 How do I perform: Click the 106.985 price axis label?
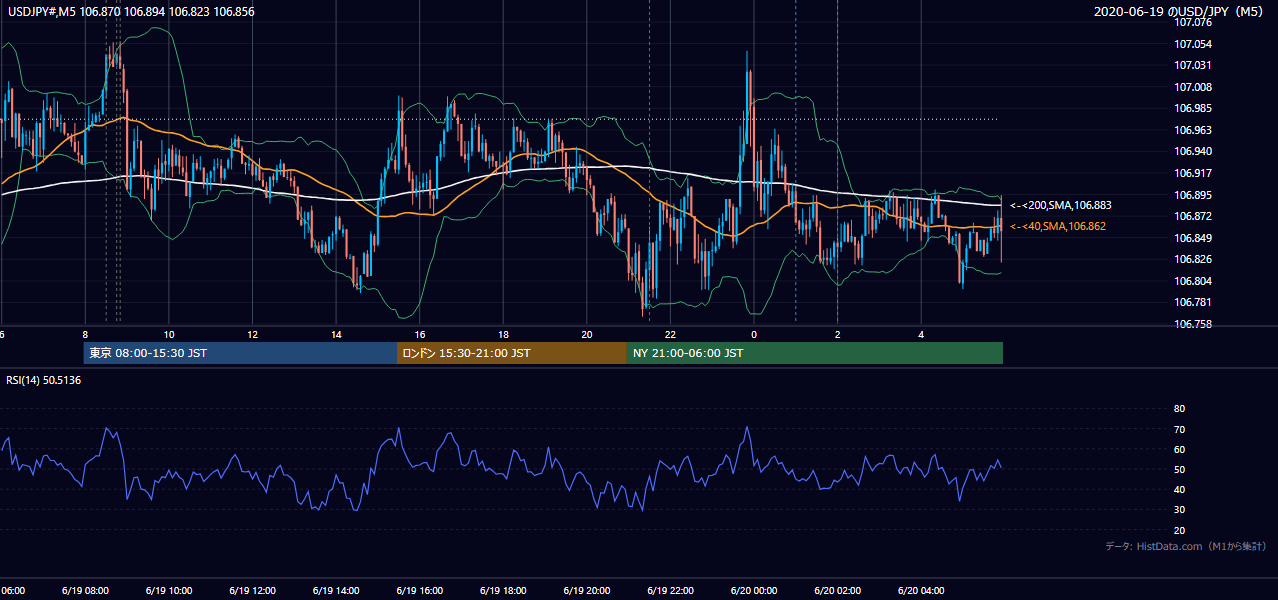point(1193,108)
